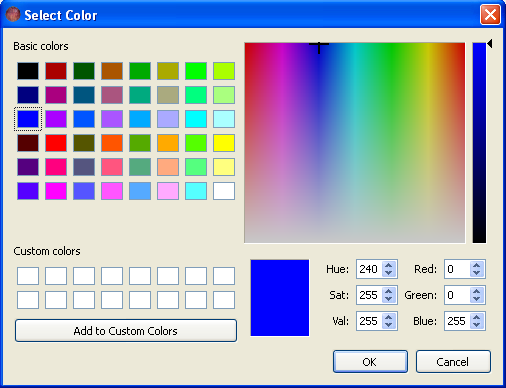Select the pure red basic color swatch

coord(56,143)
